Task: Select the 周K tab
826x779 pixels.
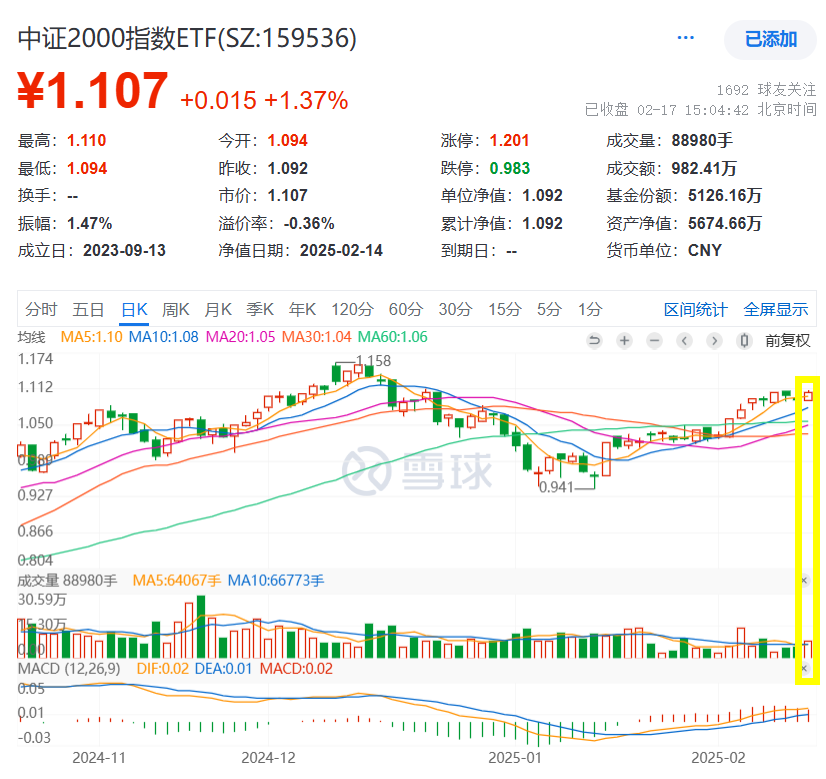Action: pos(175,309)
